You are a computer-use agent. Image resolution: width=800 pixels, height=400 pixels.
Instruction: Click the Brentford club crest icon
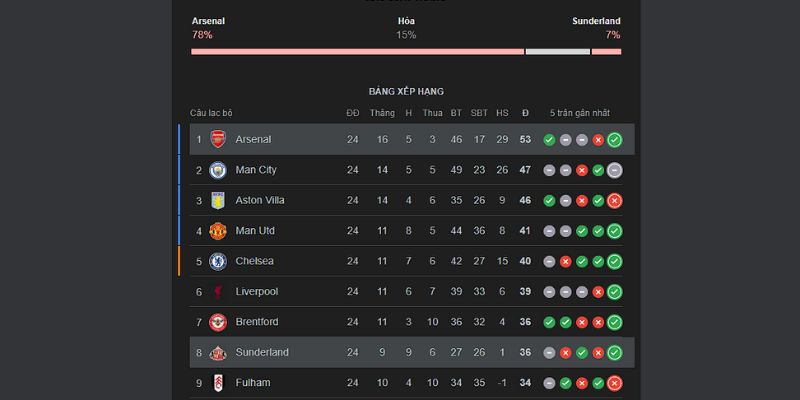click(218, 322)
